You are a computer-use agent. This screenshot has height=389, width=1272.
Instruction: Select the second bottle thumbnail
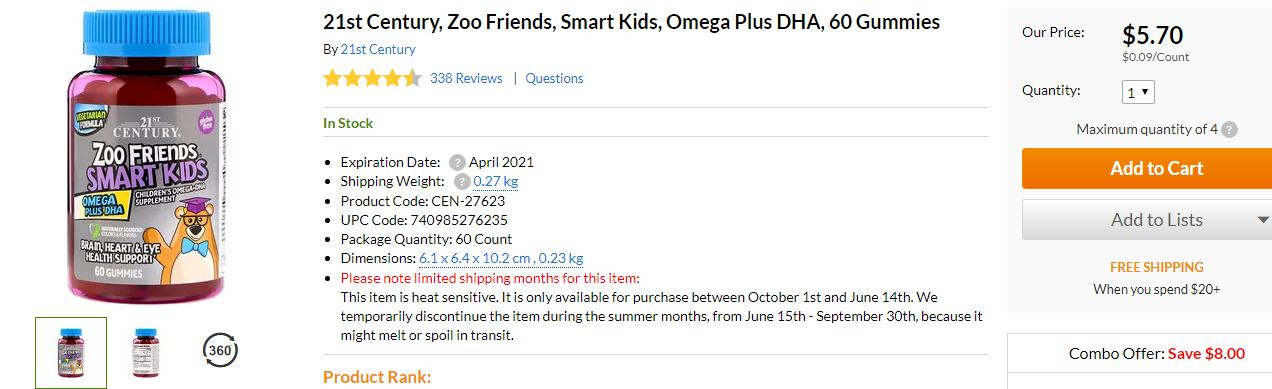click(x=146, y=352)
